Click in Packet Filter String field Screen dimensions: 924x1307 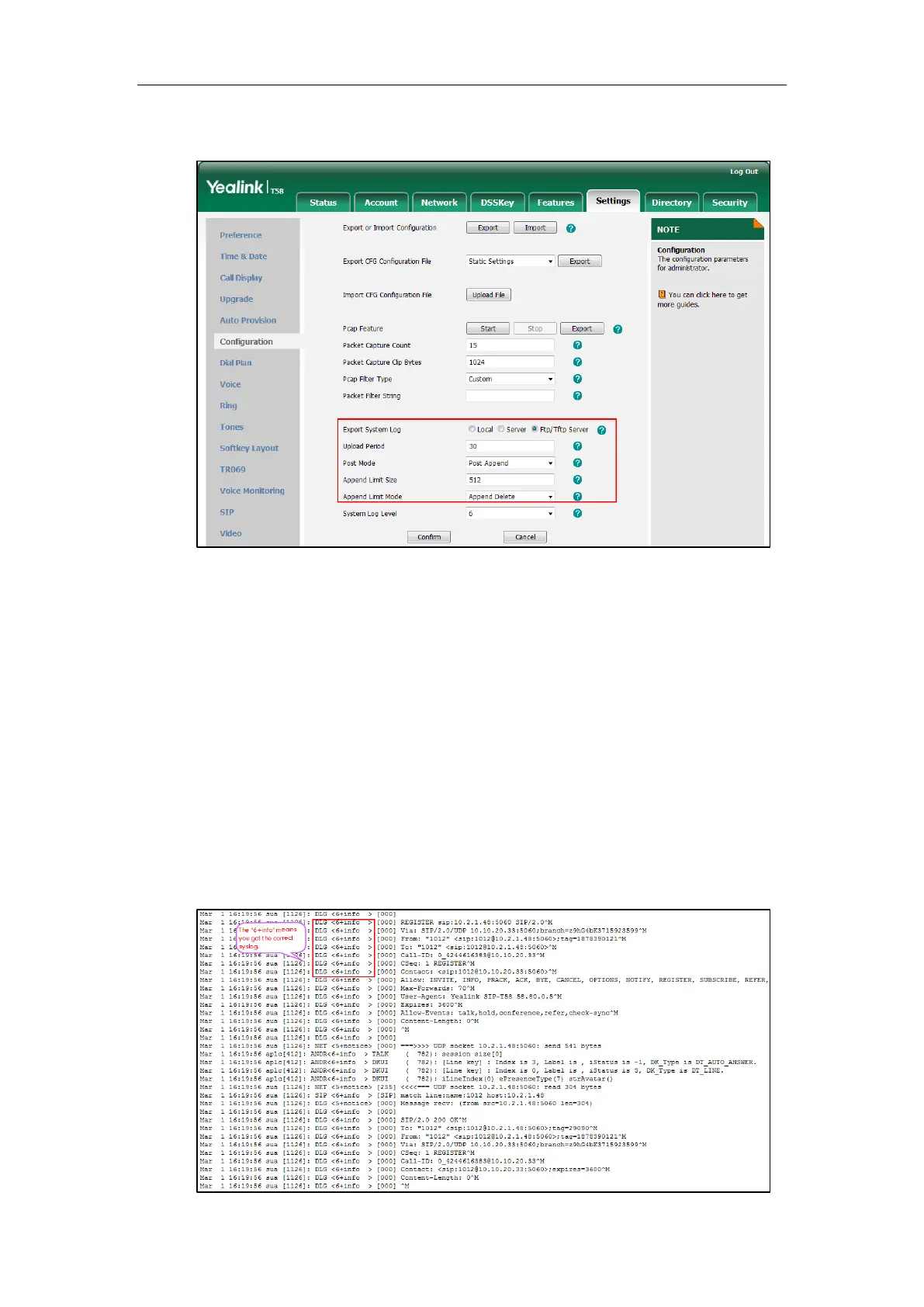[x=510, y=396]
